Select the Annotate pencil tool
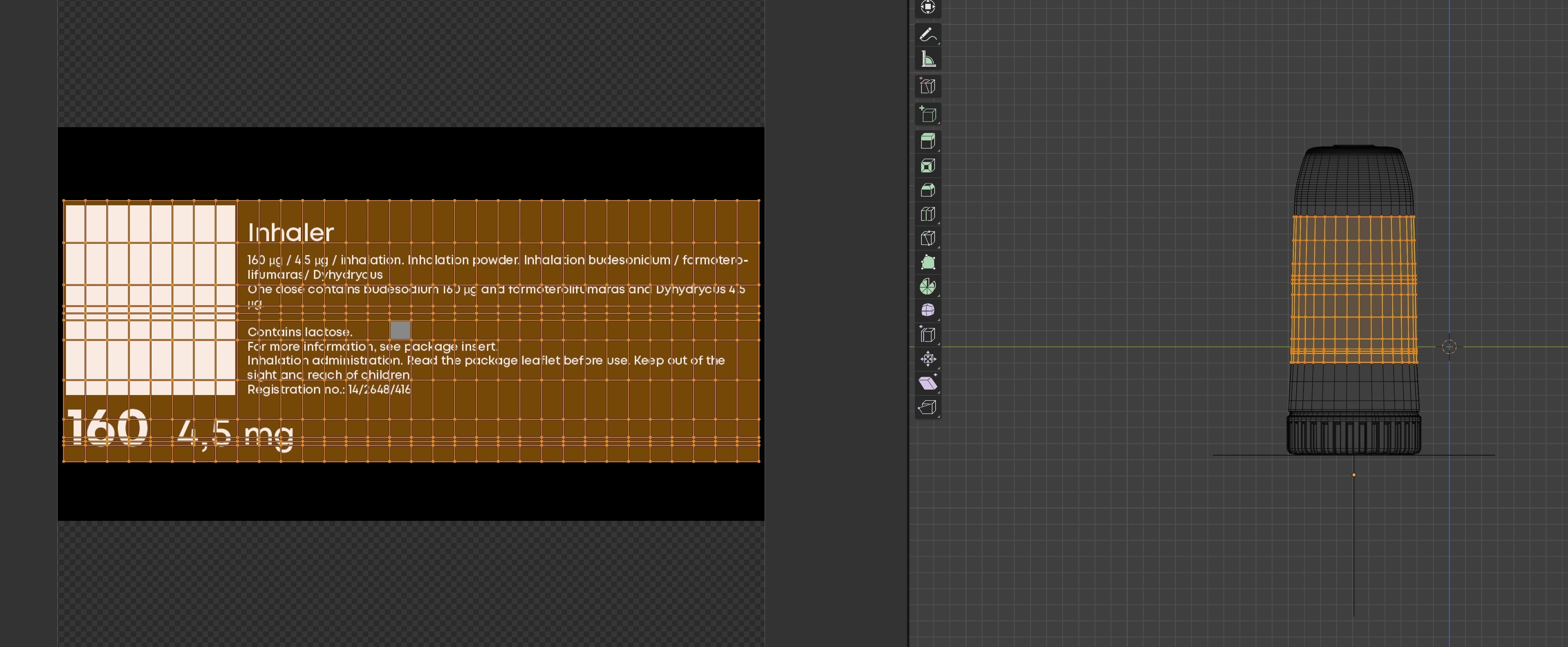Screen dimensions: 1568x647 pos(928,35)
